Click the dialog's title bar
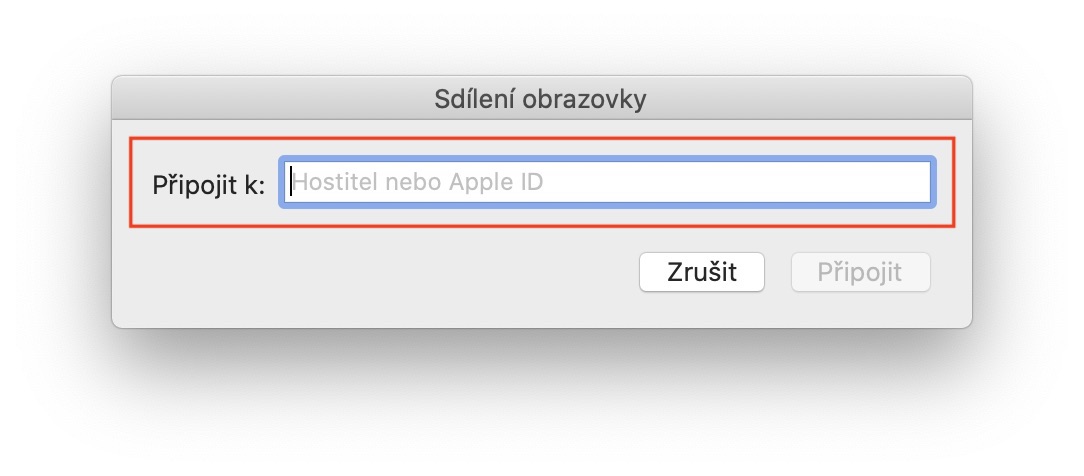 (x=541, y=99)
